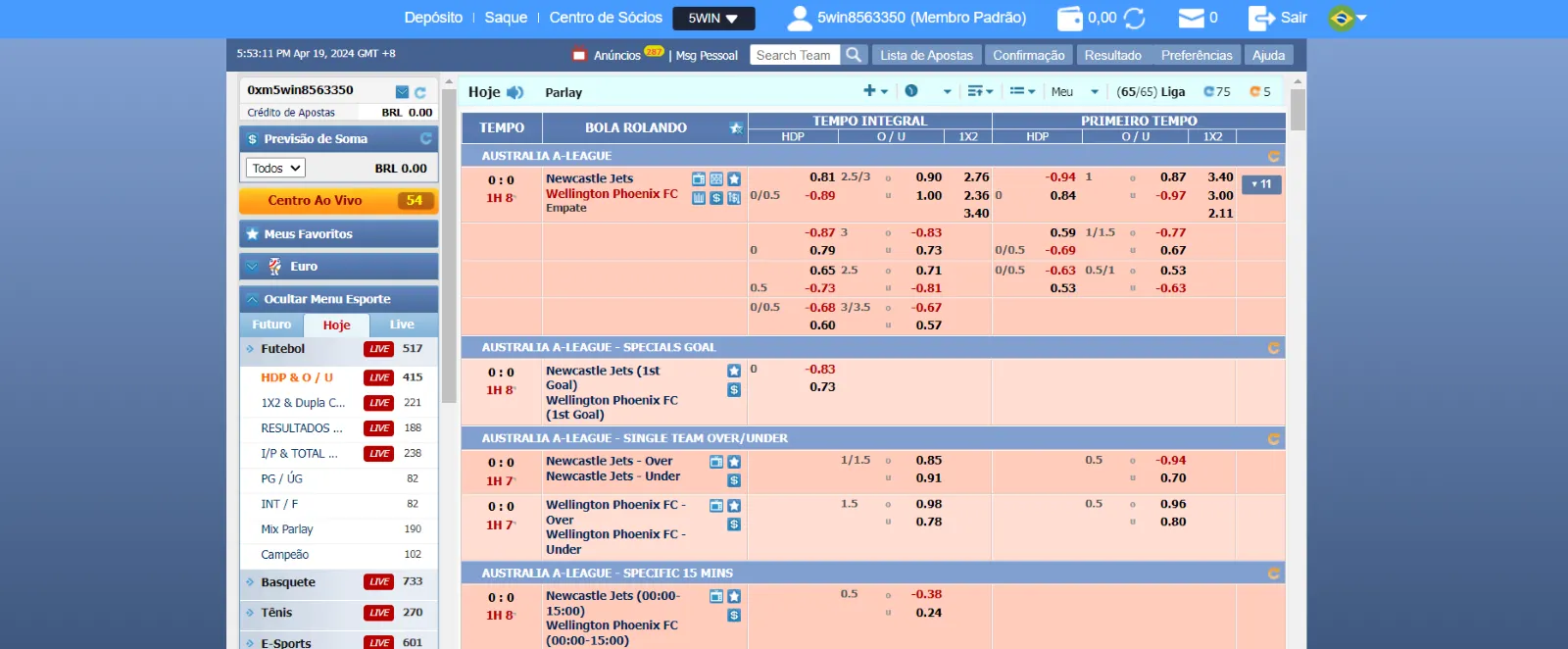This screenshot has height=649, width=1568.
Task: Click the Anúncios announcements icon
Action: (579, 55)
